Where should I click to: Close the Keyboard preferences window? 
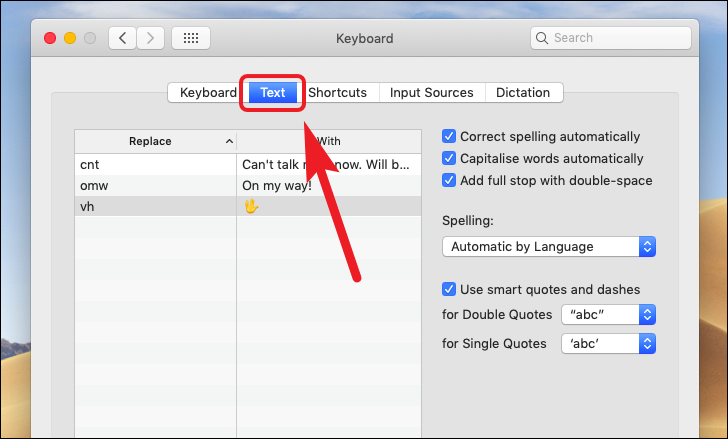coord(50,38)
